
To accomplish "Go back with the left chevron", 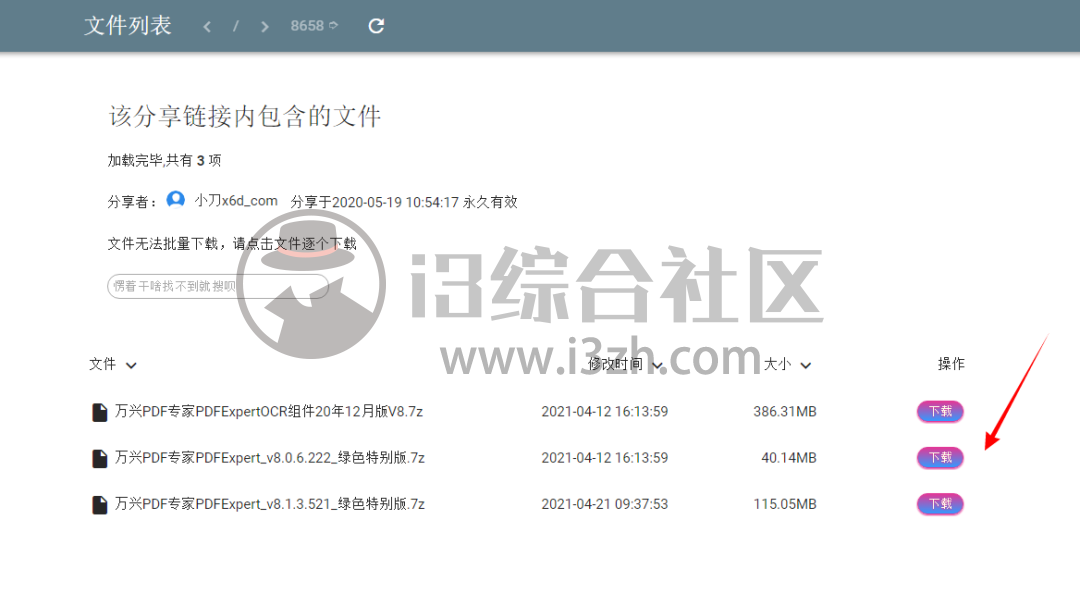I will [207, 27].
